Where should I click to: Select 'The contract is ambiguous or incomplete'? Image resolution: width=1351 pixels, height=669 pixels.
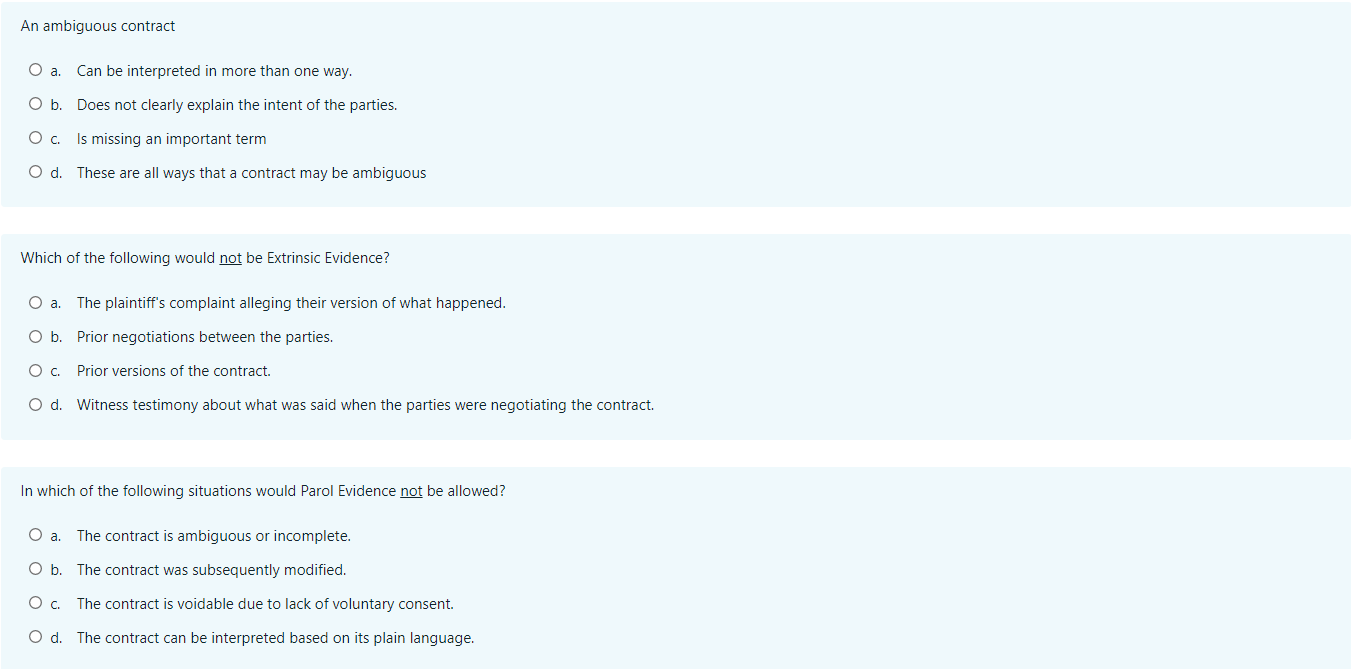tap(35, 535)
